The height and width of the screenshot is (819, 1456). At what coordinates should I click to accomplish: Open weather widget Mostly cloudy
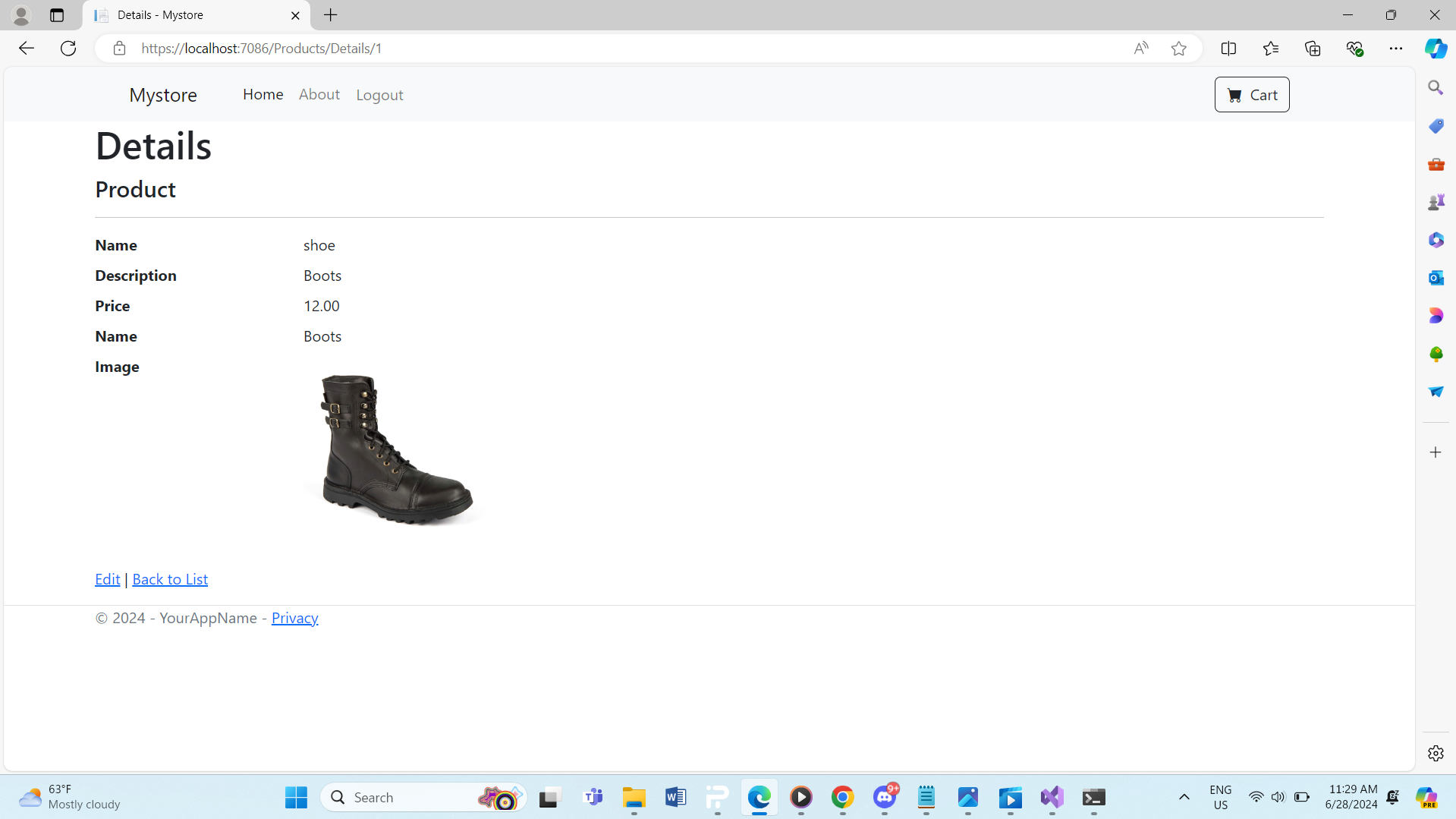click(70, 797)
